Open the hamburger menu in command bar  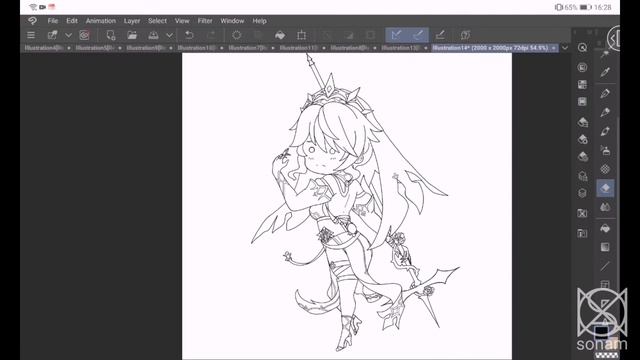[x=31, y=35]
